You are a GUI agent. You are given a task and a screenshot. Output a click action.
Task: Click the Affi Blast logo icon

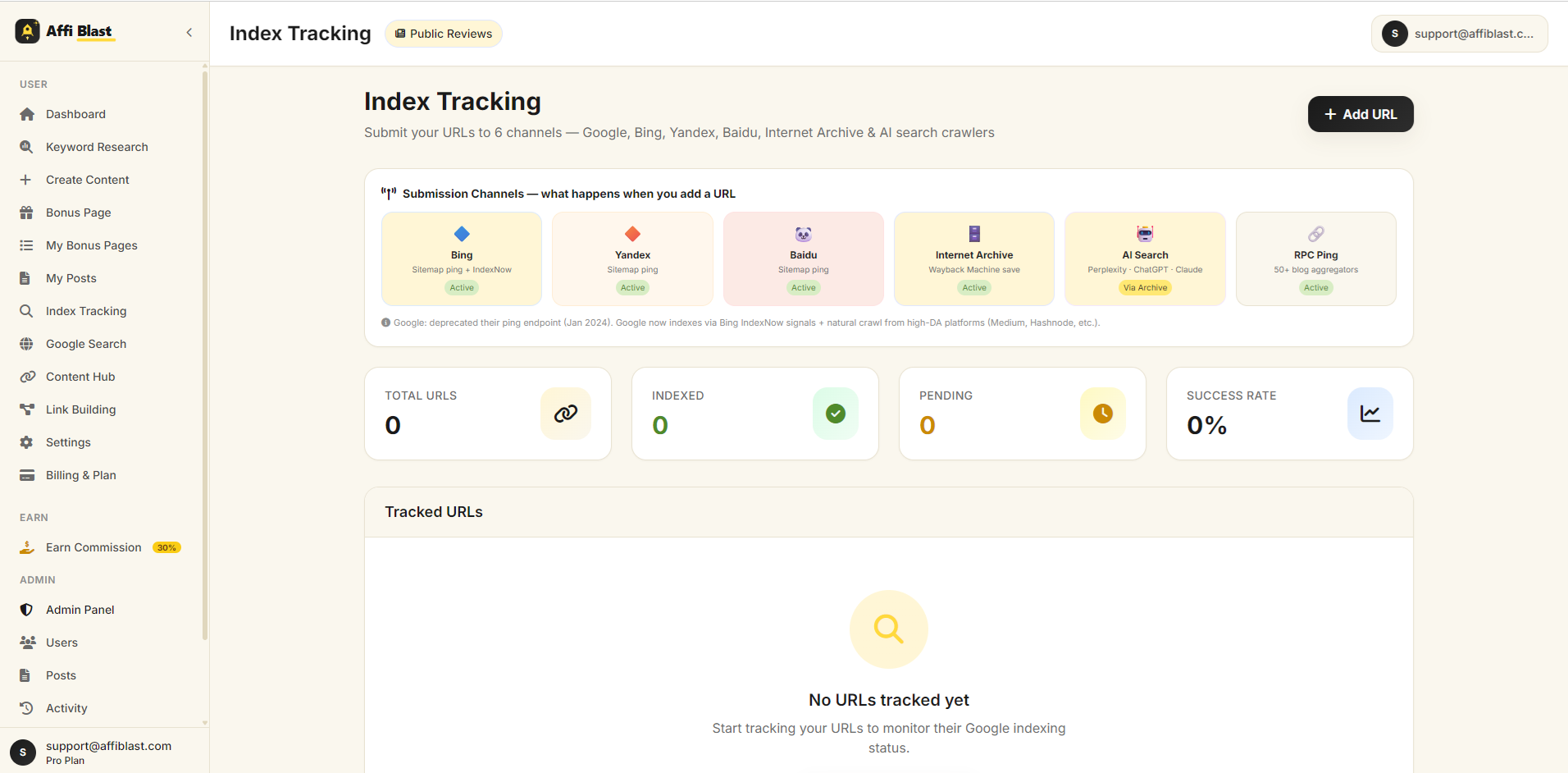click(x=27, y=31)
